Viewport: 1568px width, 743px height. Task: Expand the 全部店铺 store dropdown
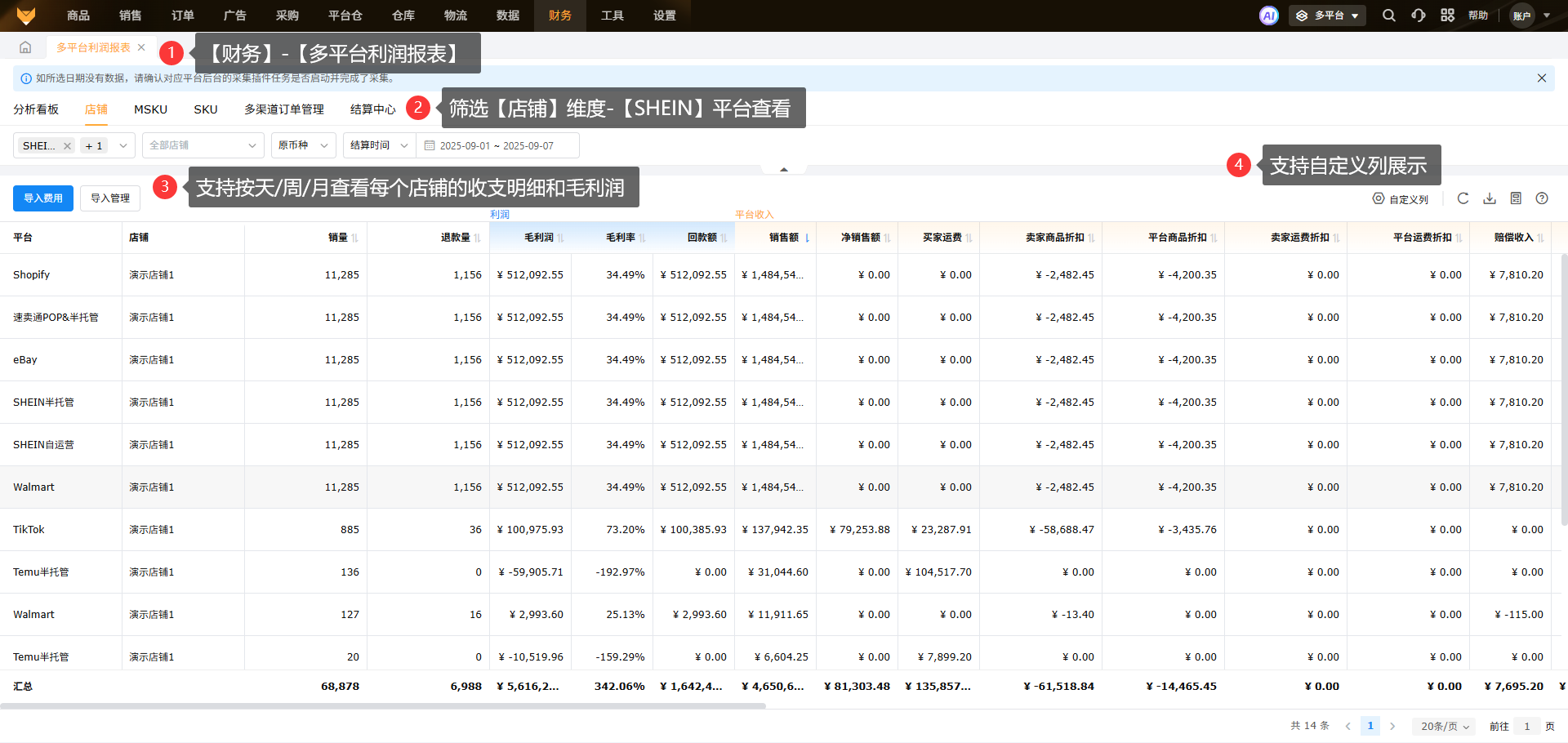click(x=203, y=145)
